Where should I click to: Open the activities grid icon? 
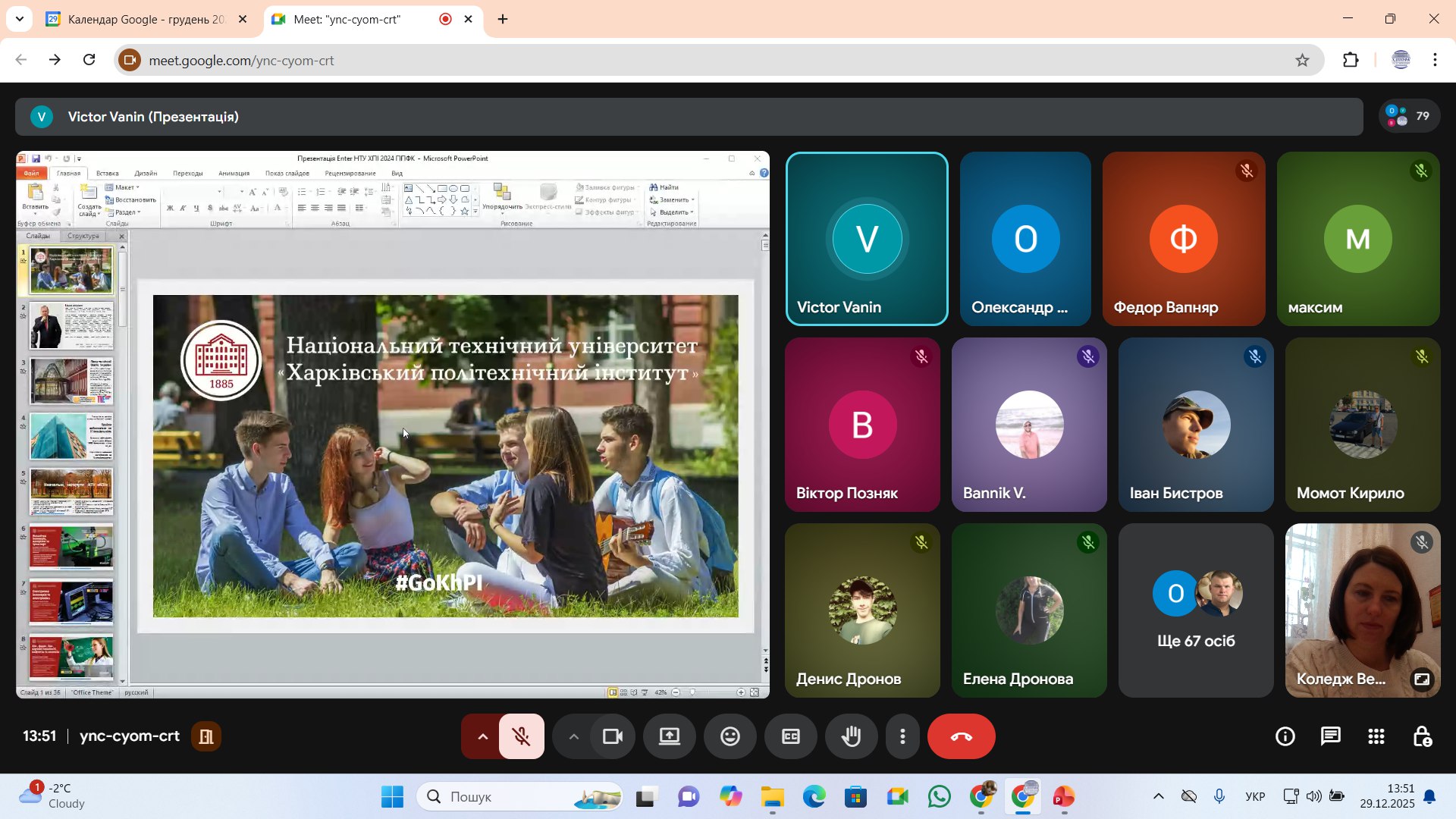coord(1376,736)
